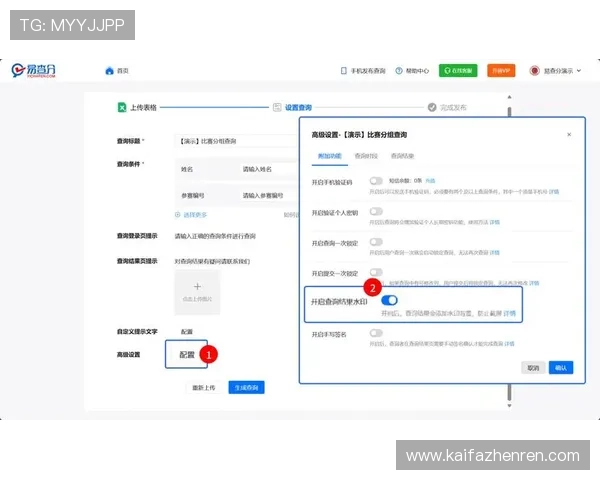The image size is (600, 480).
Task: Click the 易查分 logo
Action: [x=33, y=70]
